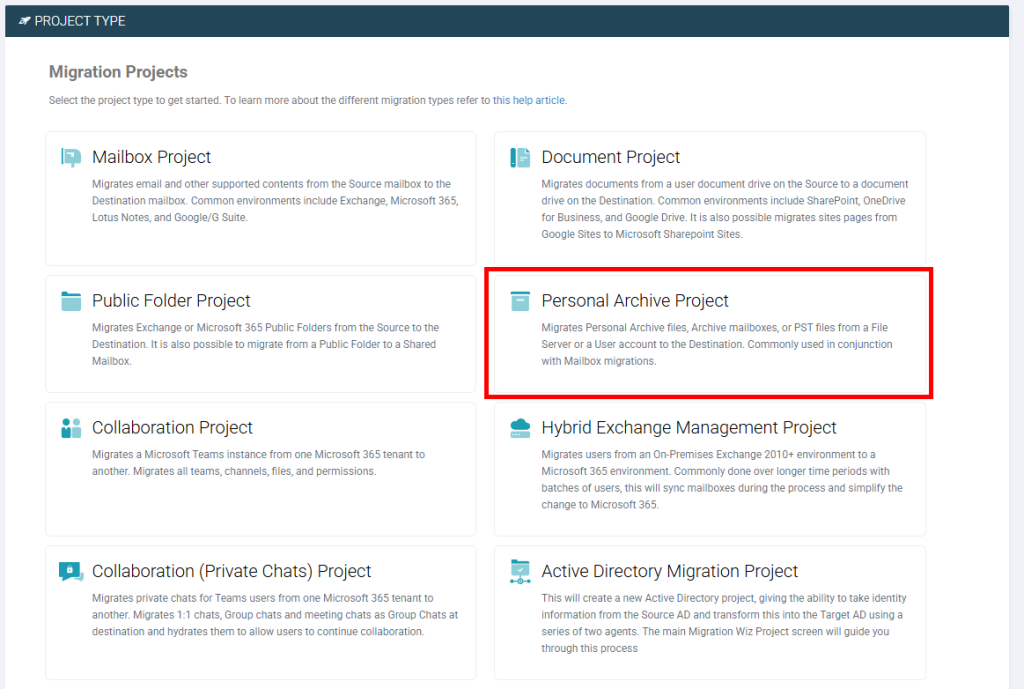Click the Document Project file icon
The image size is (1024, 689).
point(520,157)
